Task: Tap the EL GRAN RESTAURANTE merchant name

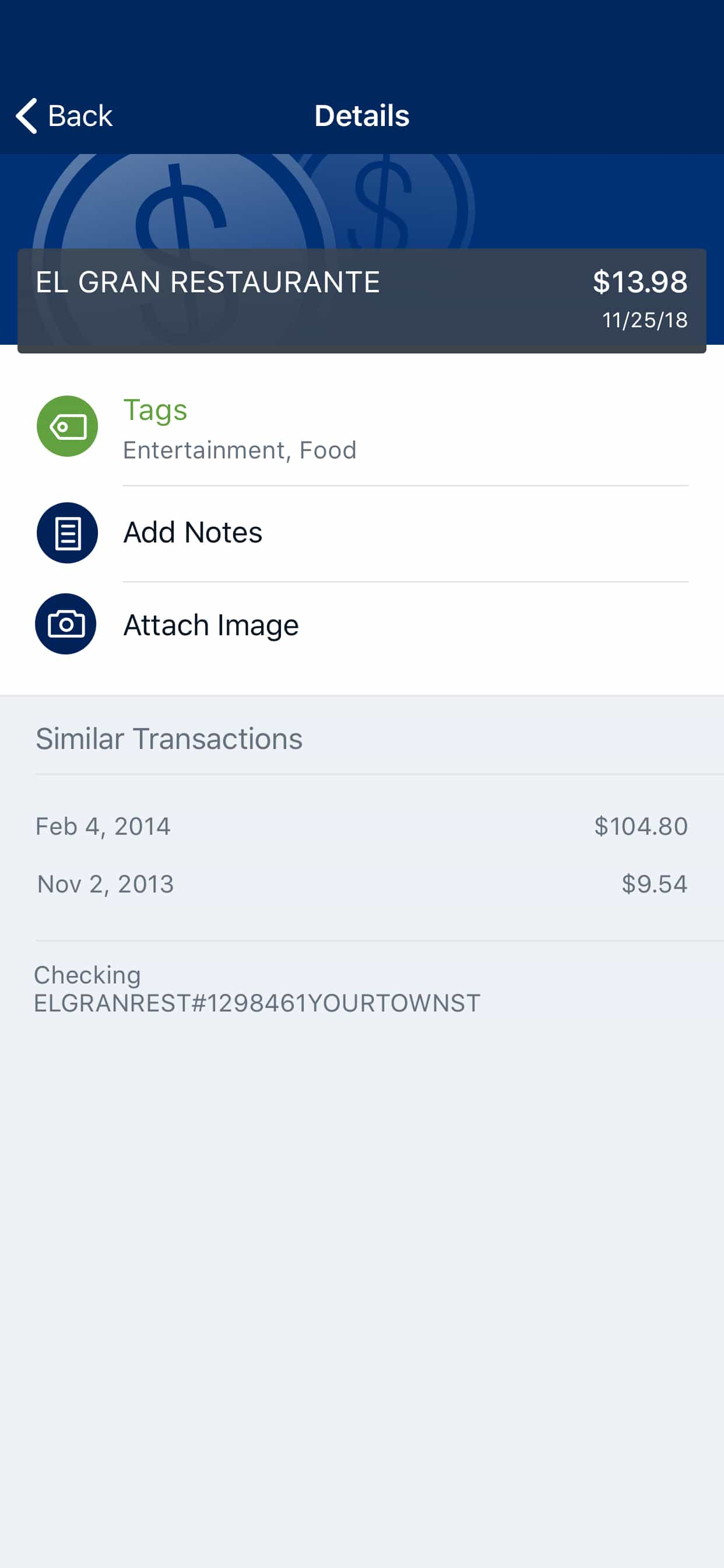Action: [x=208, y=282]
